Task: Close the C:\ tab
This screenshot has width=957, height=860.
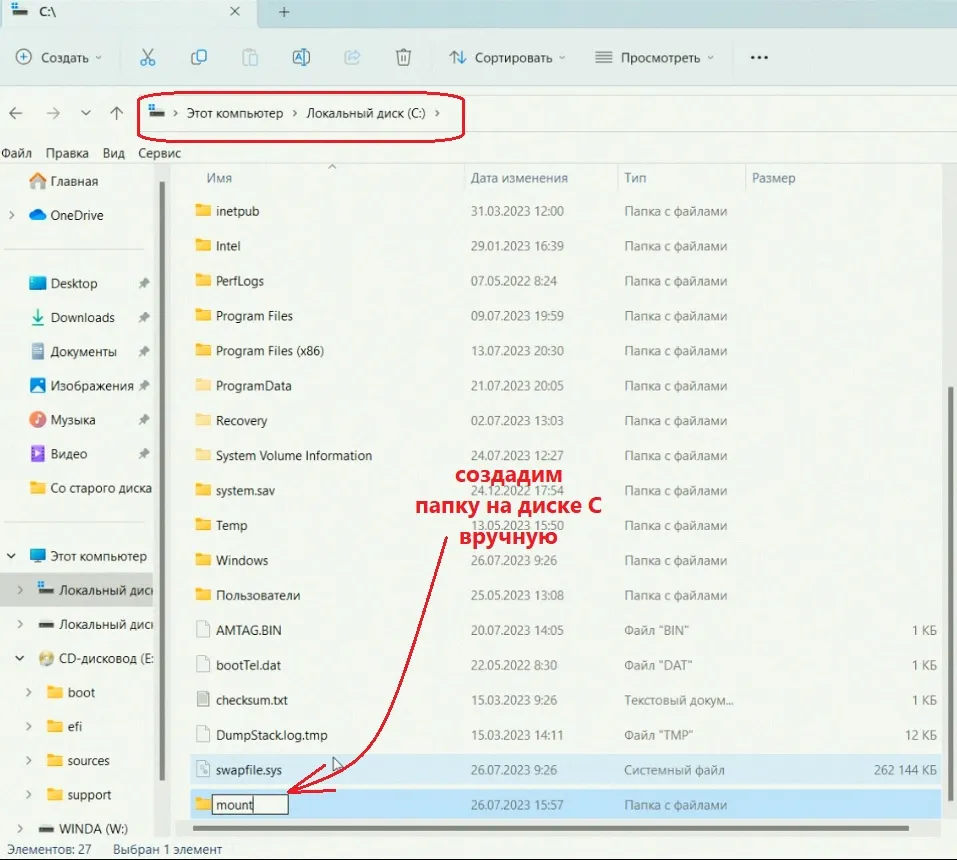Action: tap(235, 12)
